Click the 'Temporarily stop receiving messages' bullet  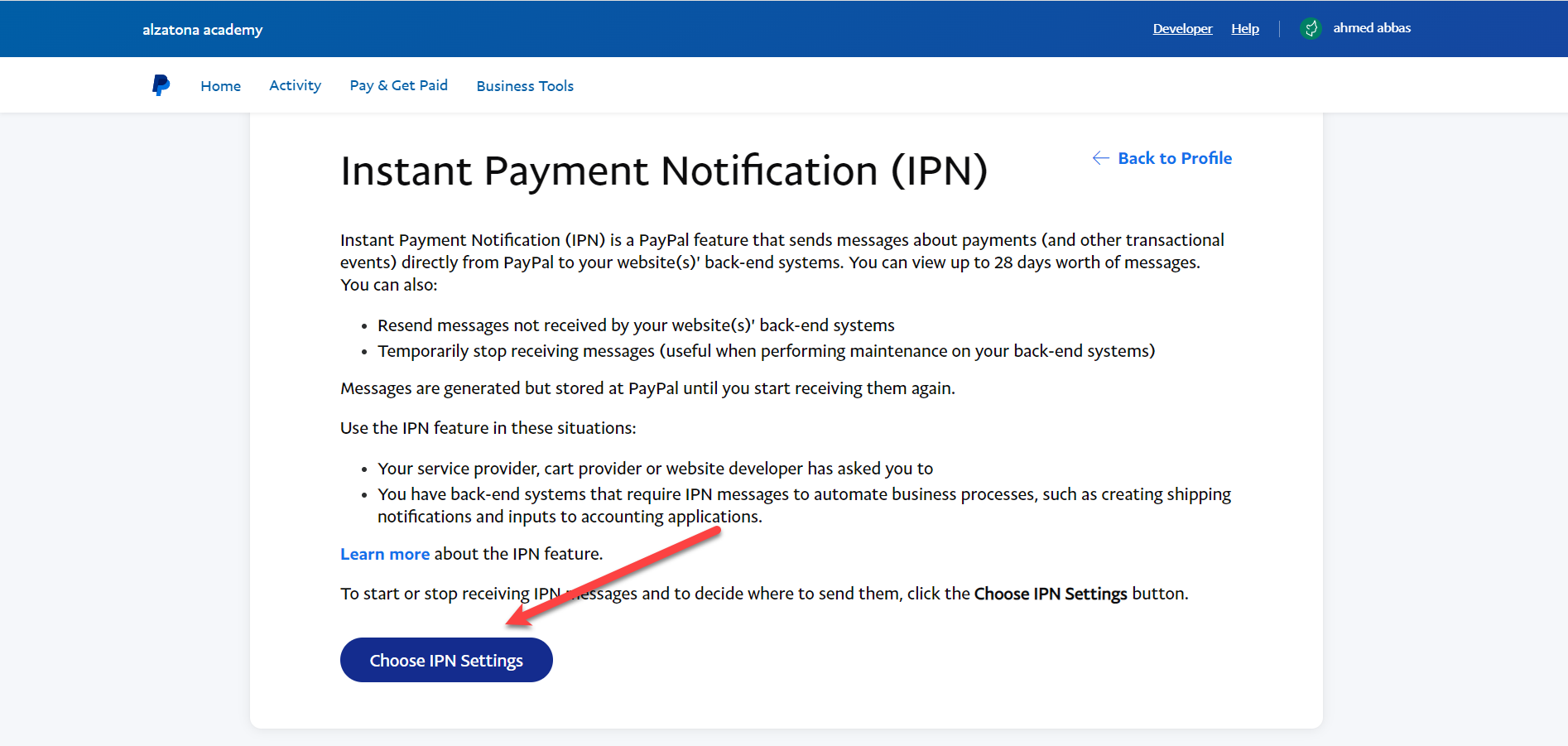(767, 351)
